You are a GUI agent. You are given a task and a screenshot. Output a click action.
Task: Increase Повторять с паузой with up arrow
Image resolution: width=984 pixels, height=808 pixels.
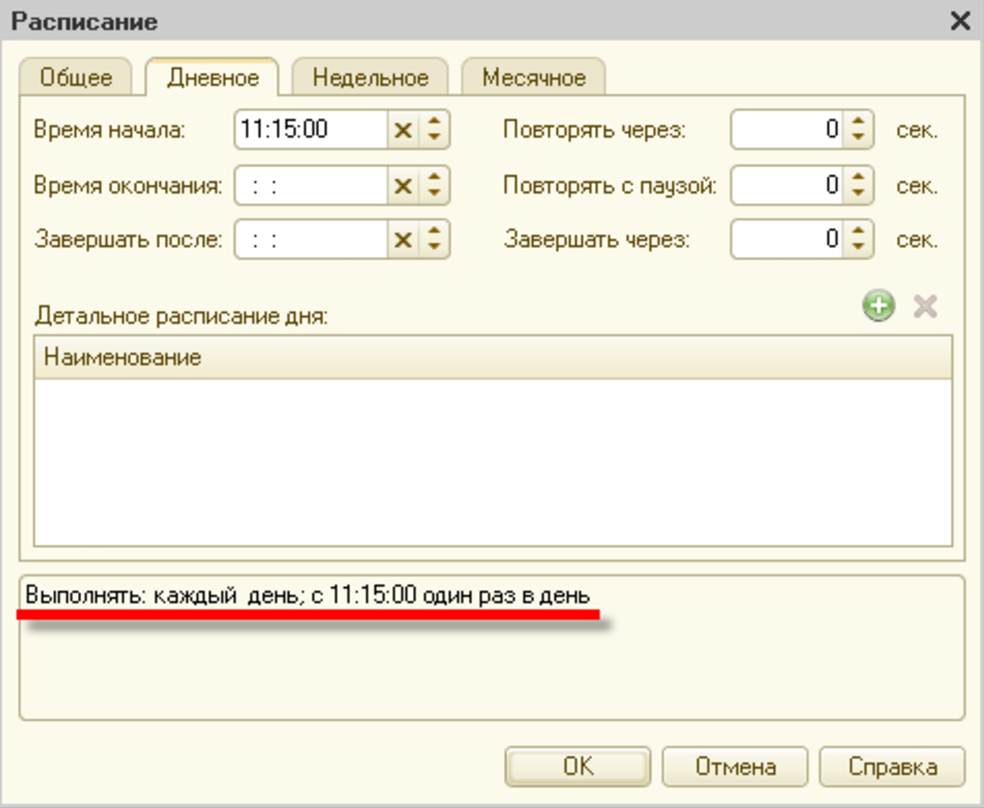coord(858,177)
